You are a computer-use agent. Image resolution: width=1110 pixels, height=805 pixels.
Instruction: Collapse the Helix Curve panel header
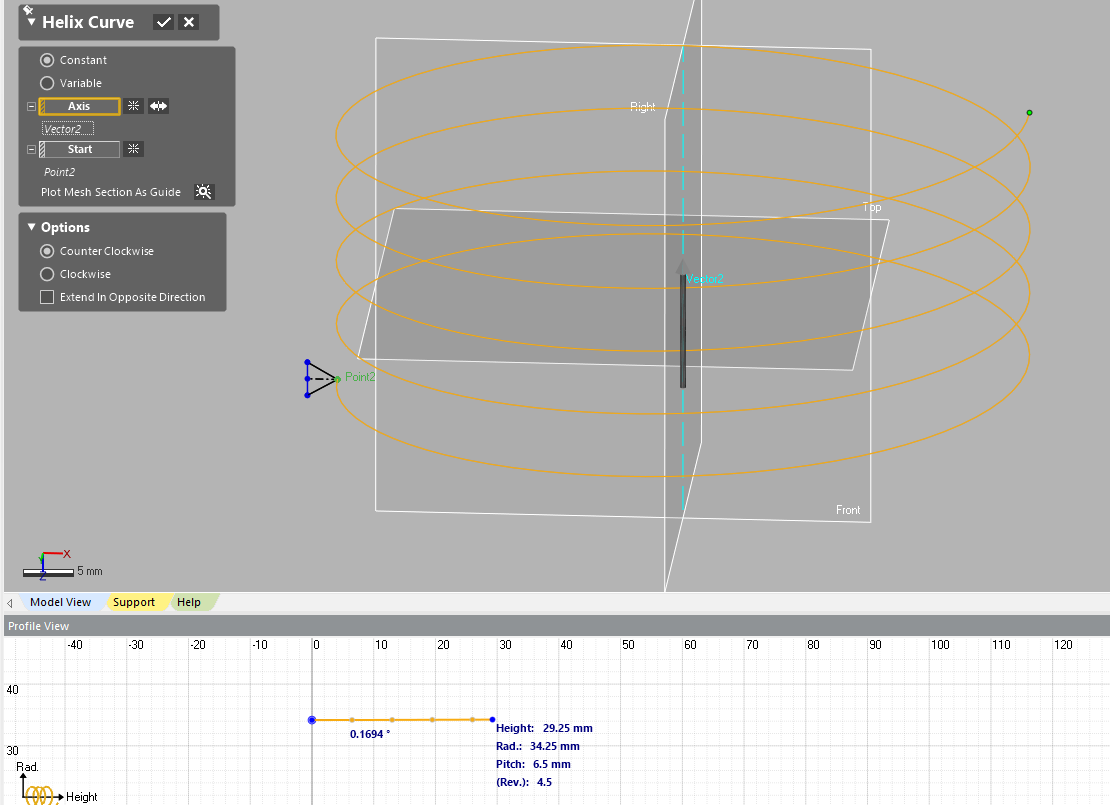point(30,22)
